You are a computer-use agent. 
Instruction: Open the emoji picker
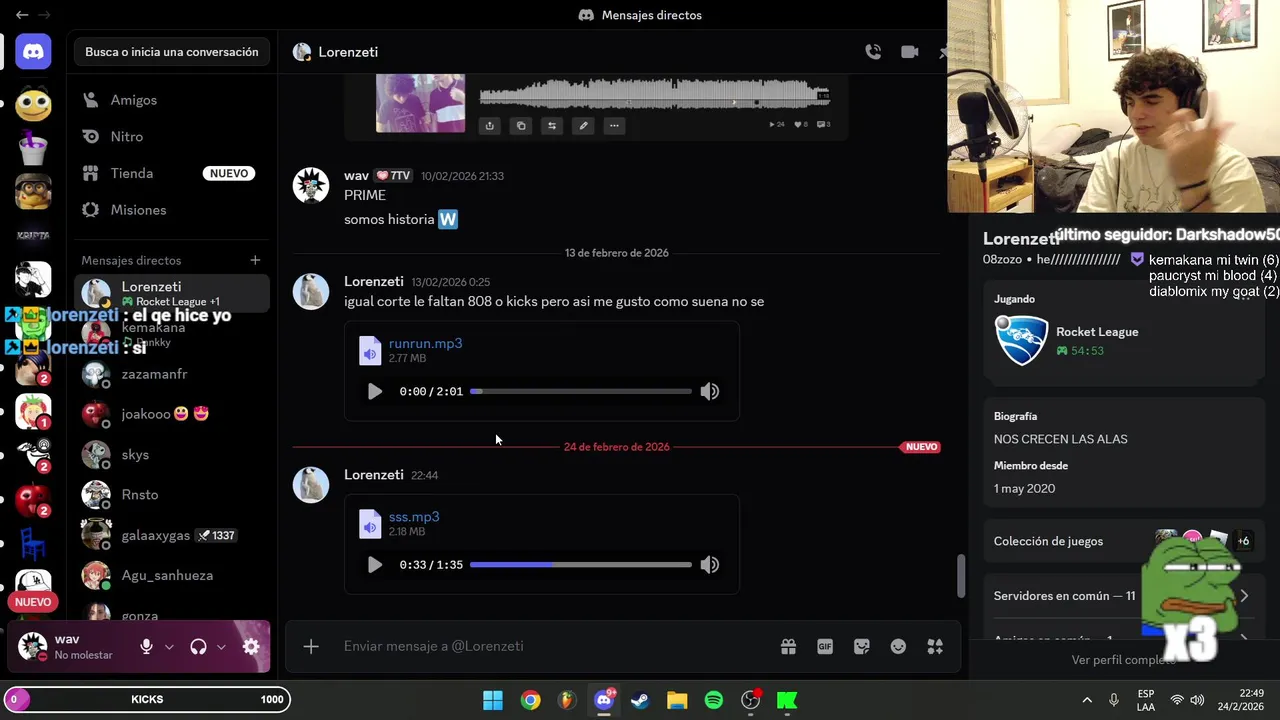[898, 647]
